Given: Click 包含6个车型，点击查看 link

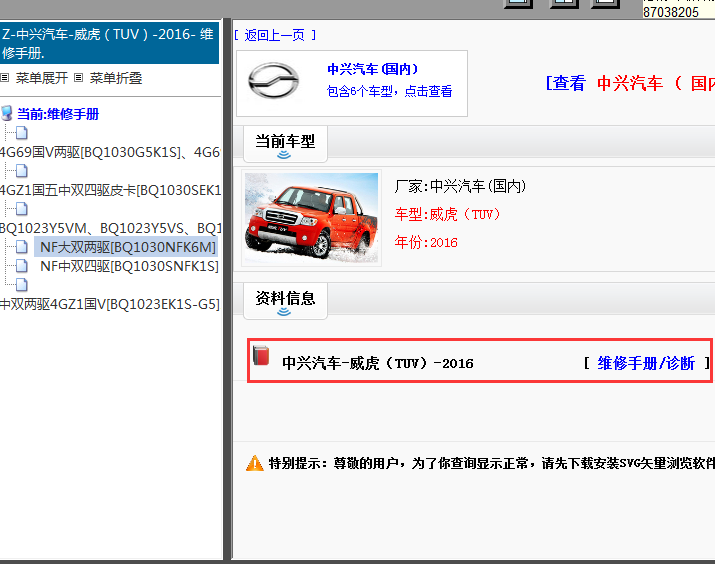Looking at the screenshot, I should 389,91.
